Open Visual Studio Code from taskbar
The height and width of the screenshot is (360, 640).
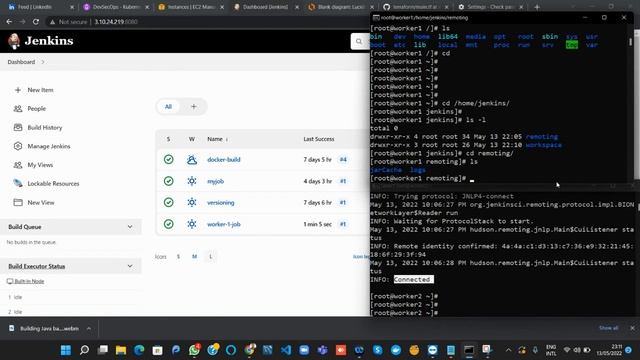286,350
